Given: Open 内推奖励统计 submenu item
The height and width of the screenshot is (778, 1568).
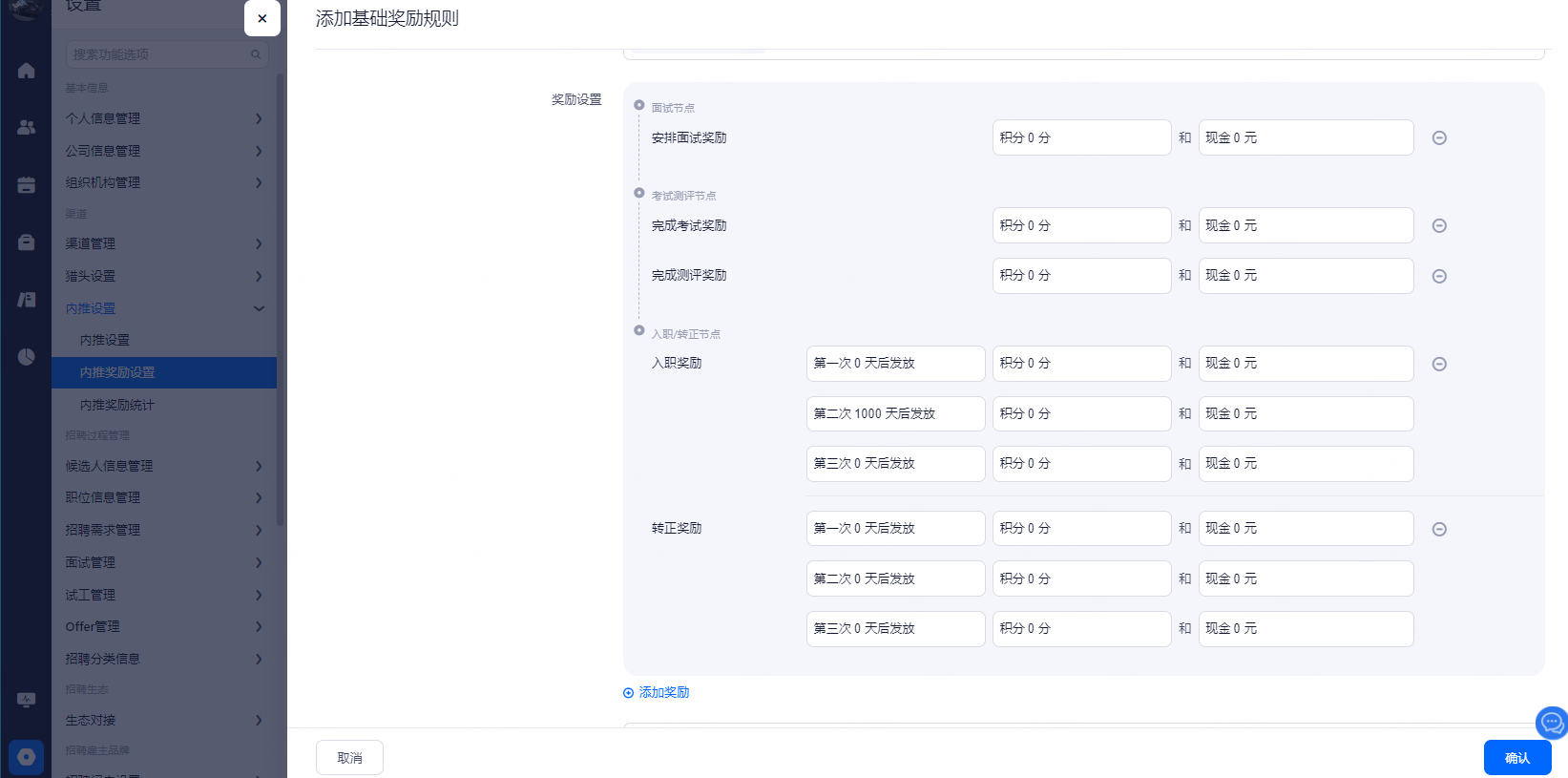Looking at the screenshot, I should click(165, 405).
